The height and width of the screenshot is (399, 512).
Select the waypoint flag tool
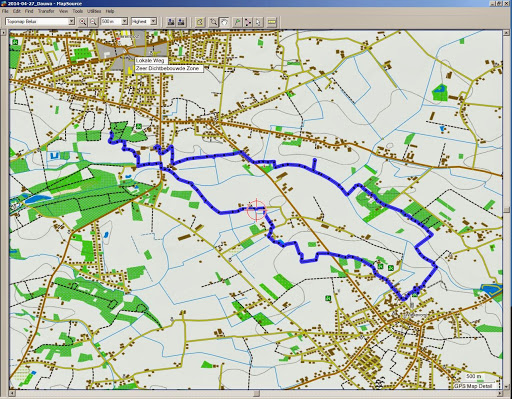[237, 22]
